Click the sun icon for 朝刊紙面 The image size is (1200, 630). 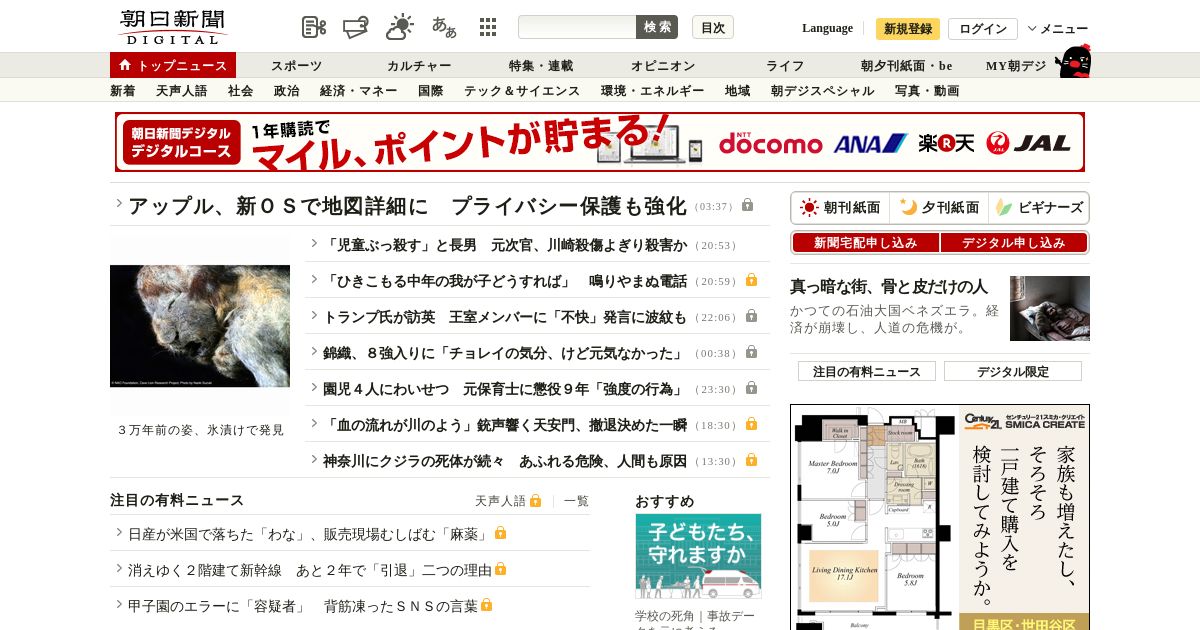click(809, 208)
